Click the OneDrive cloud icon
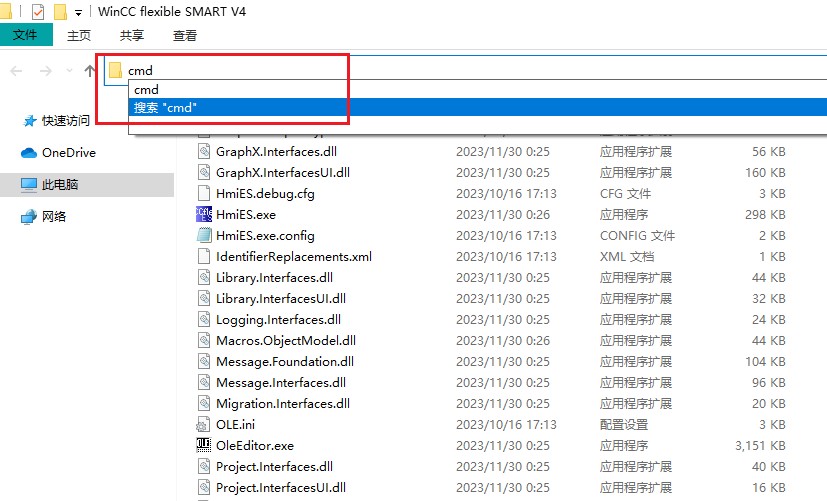This screenshot has height=501, width=827. click(x=28, y=153)
